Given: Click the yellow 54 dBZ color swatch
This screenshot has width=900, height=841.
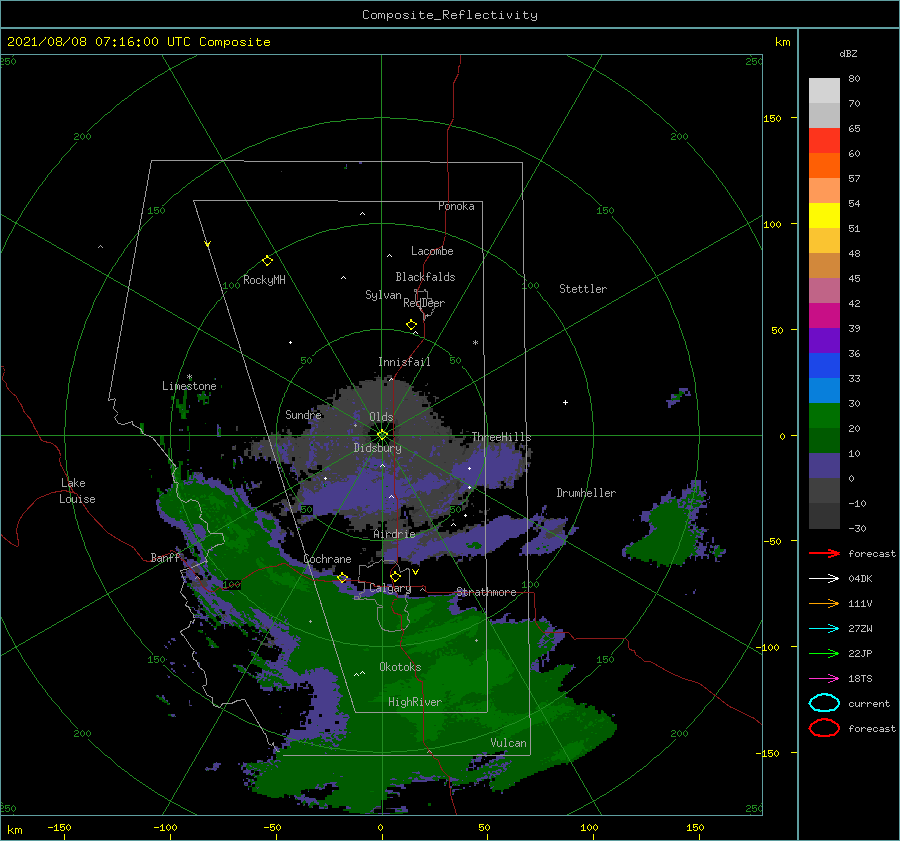Looking at the screenshot, I should (824, 216).
